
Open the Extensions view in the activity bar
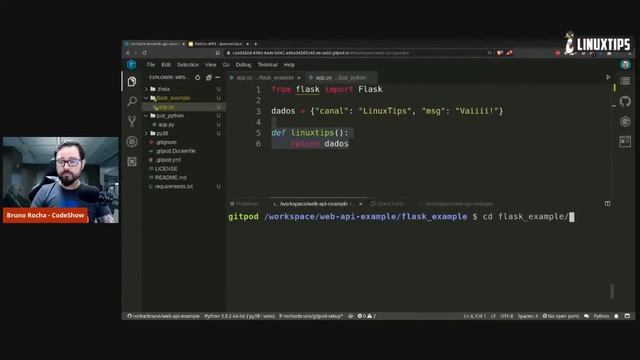pos(132,162)
